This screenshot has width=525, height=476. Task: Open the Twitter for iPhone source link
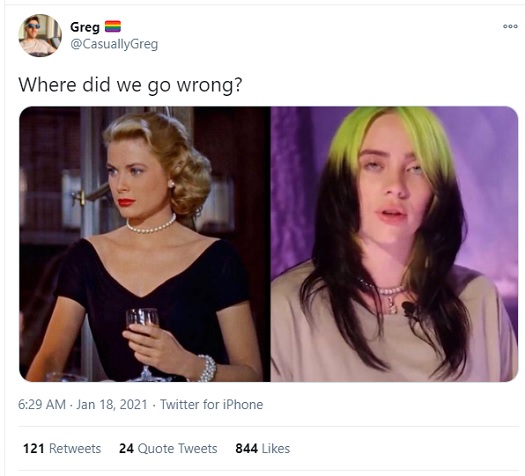212,404
